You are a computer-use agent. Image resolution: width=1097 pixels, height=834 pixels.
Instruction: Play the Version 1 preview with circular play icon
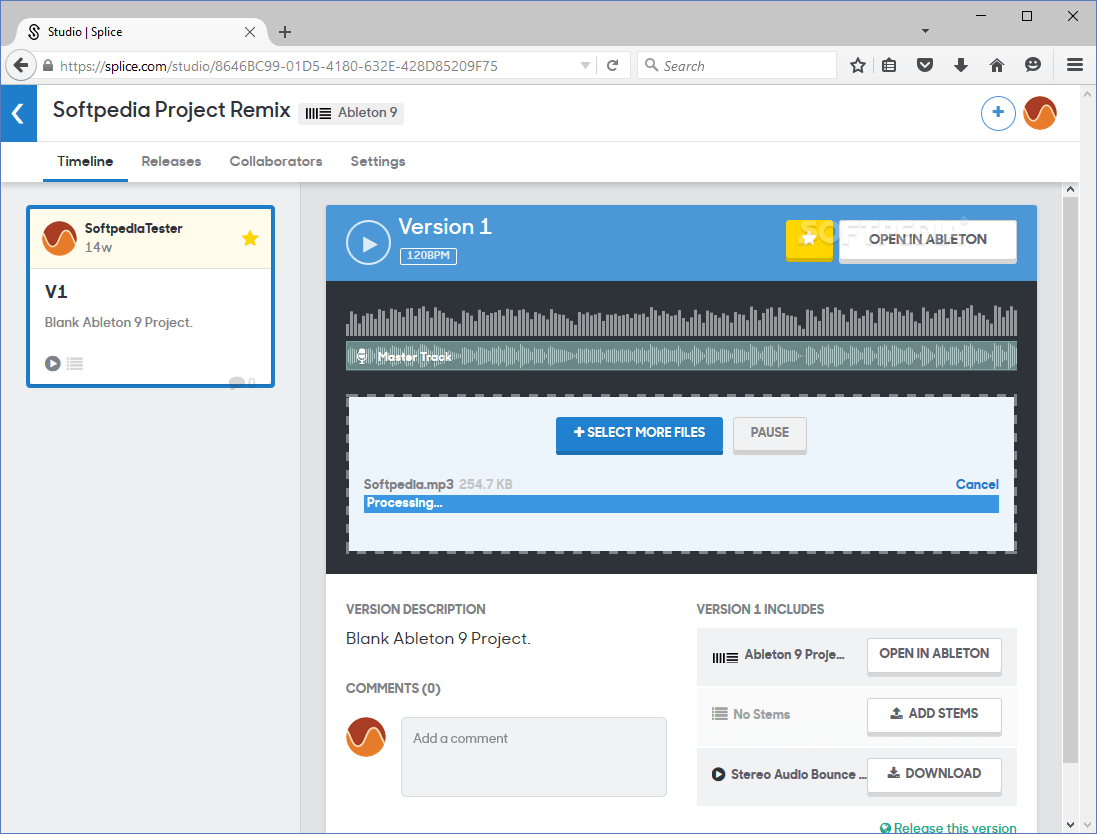pos(368,242)
